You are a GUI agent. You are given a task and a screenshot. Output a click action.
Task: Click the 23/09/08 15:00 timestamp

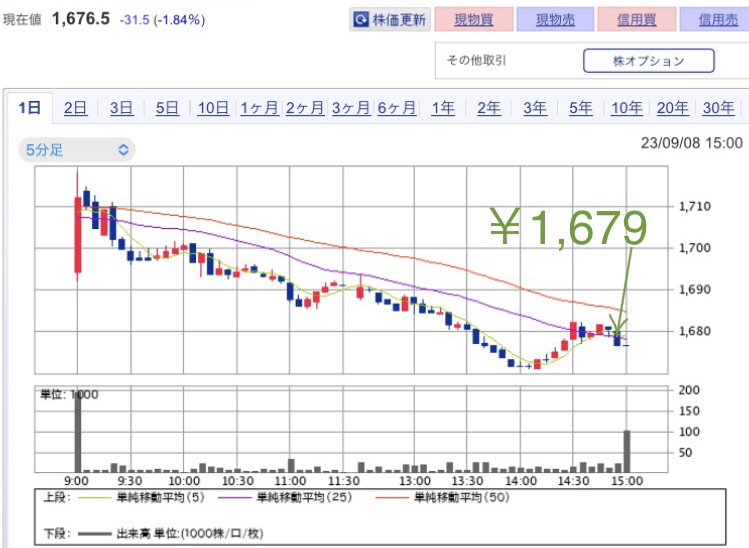pyautogui.click(x=691, y=143)
